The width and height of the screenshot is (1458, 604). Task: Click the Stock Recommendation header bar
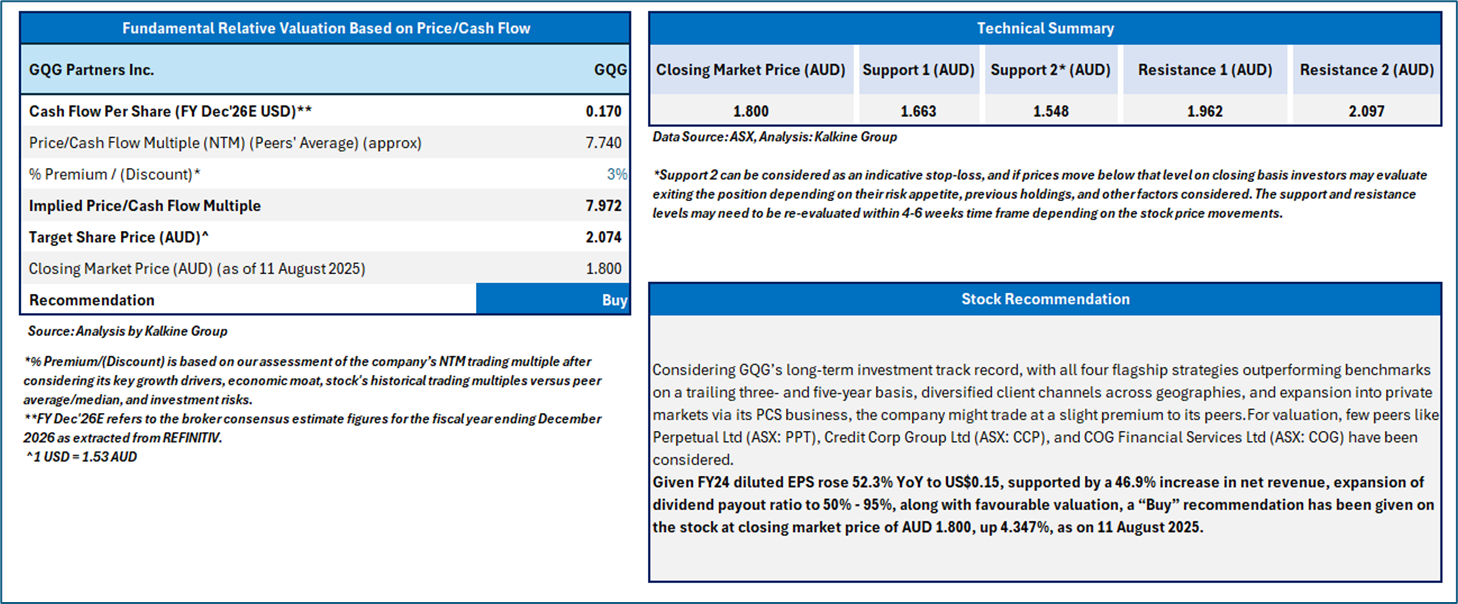coord(1045,299)
